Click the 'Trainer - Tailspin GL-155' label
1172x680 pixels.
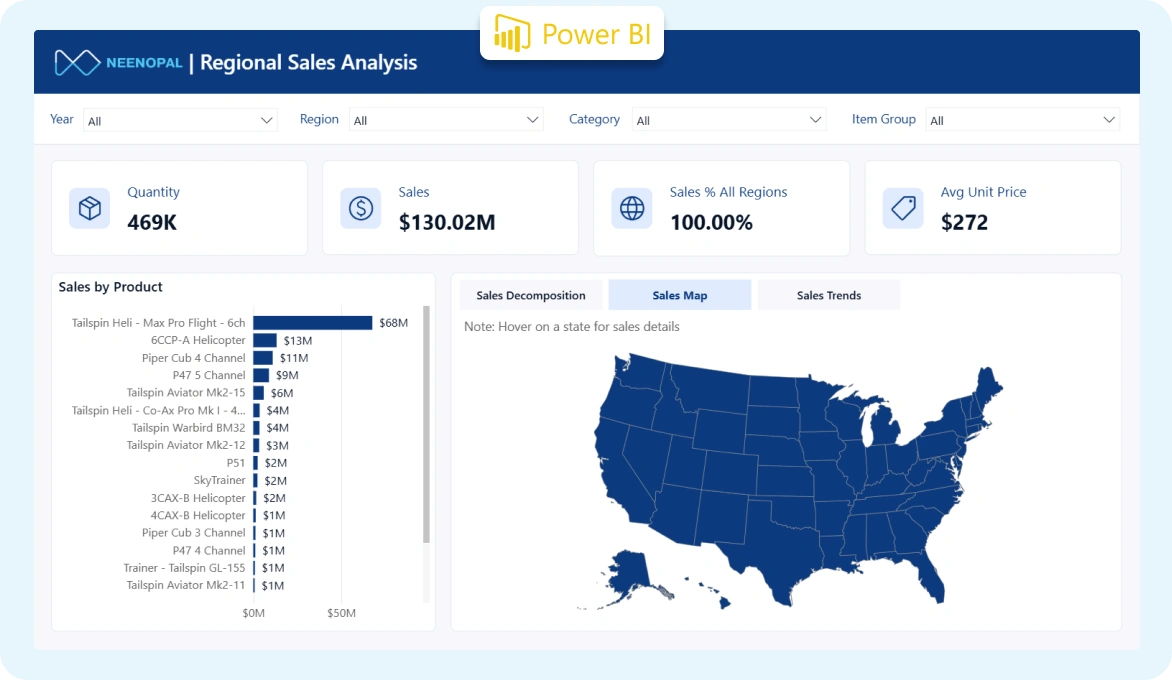(x=185, y=567)
